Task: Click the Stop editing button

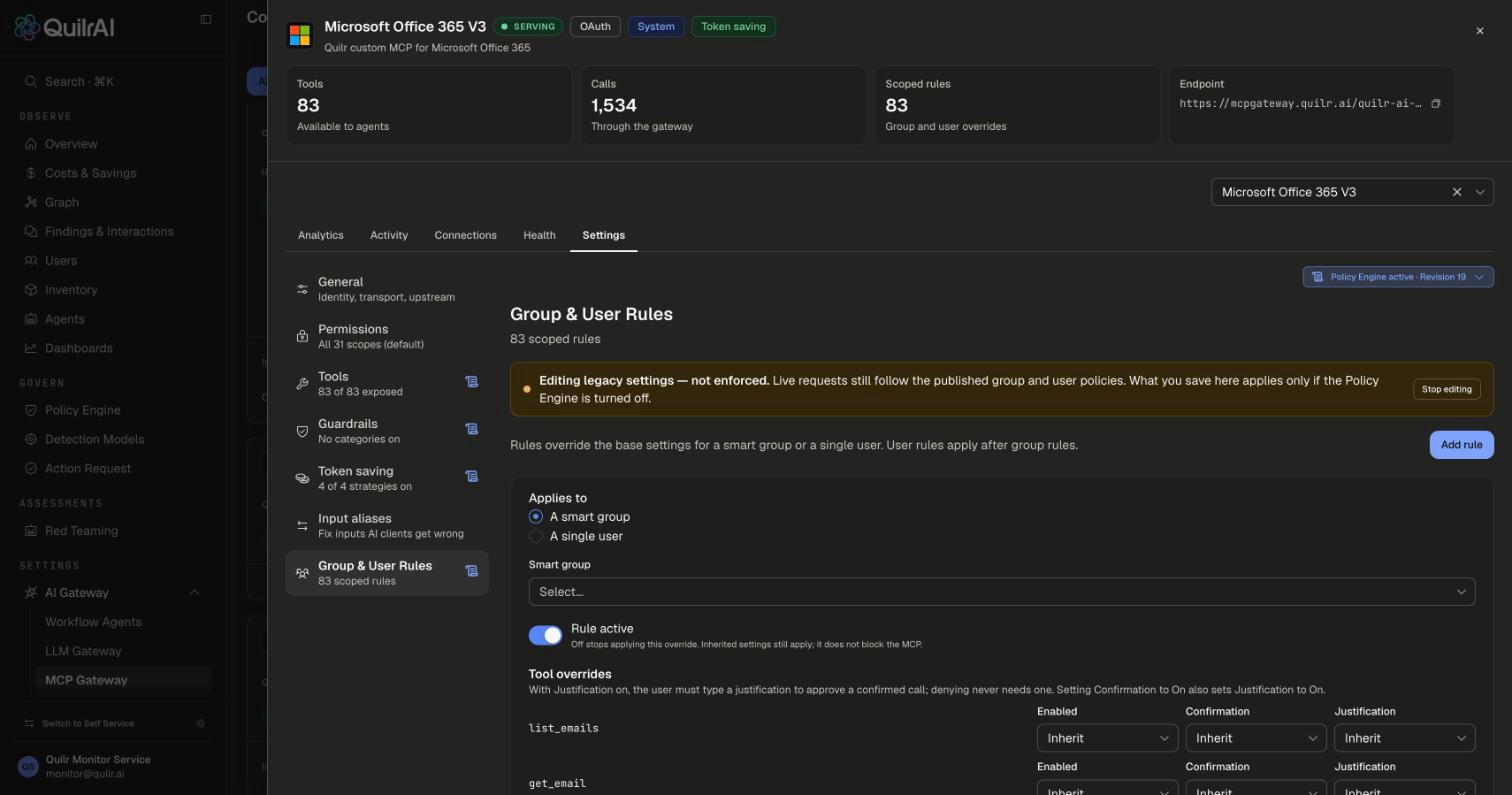Action: click(x=1446, y=389)
